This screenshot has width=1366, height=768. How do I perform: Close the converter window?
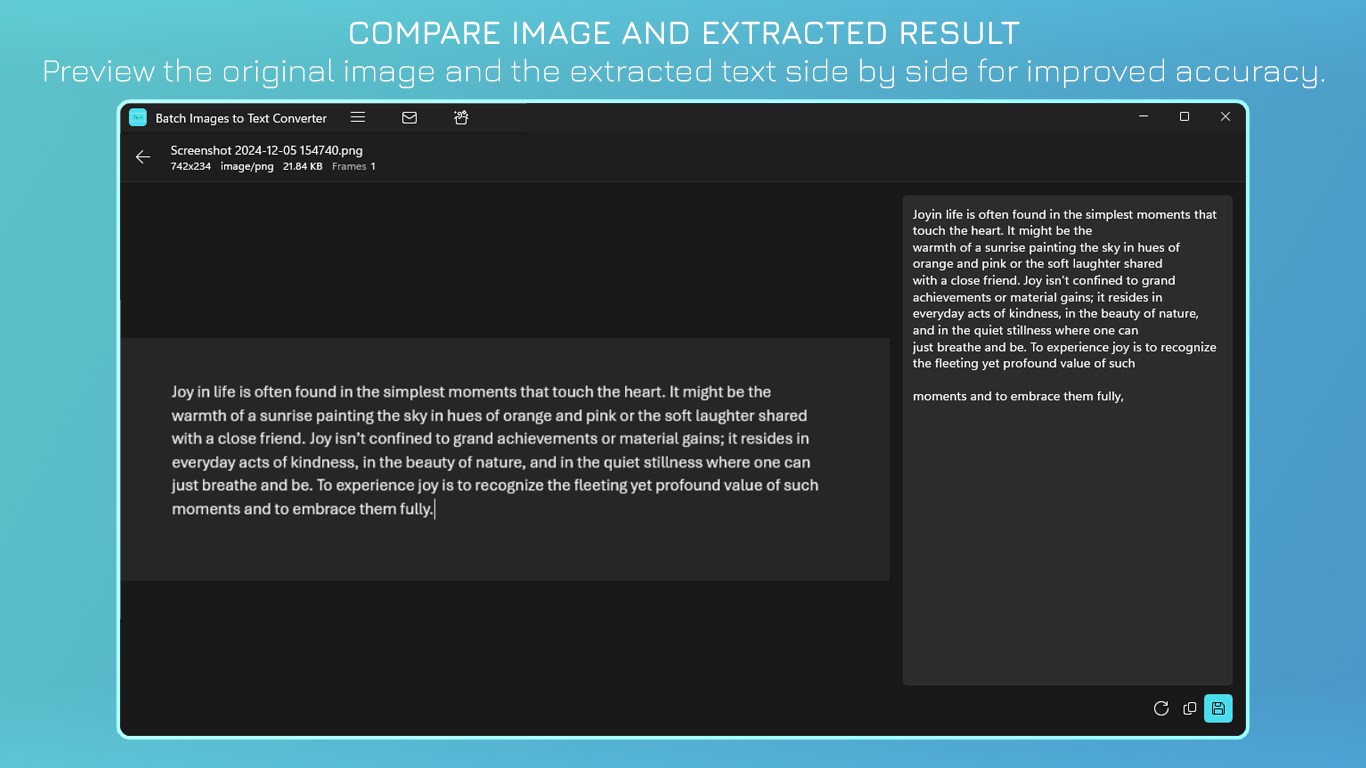(1225, 117)
